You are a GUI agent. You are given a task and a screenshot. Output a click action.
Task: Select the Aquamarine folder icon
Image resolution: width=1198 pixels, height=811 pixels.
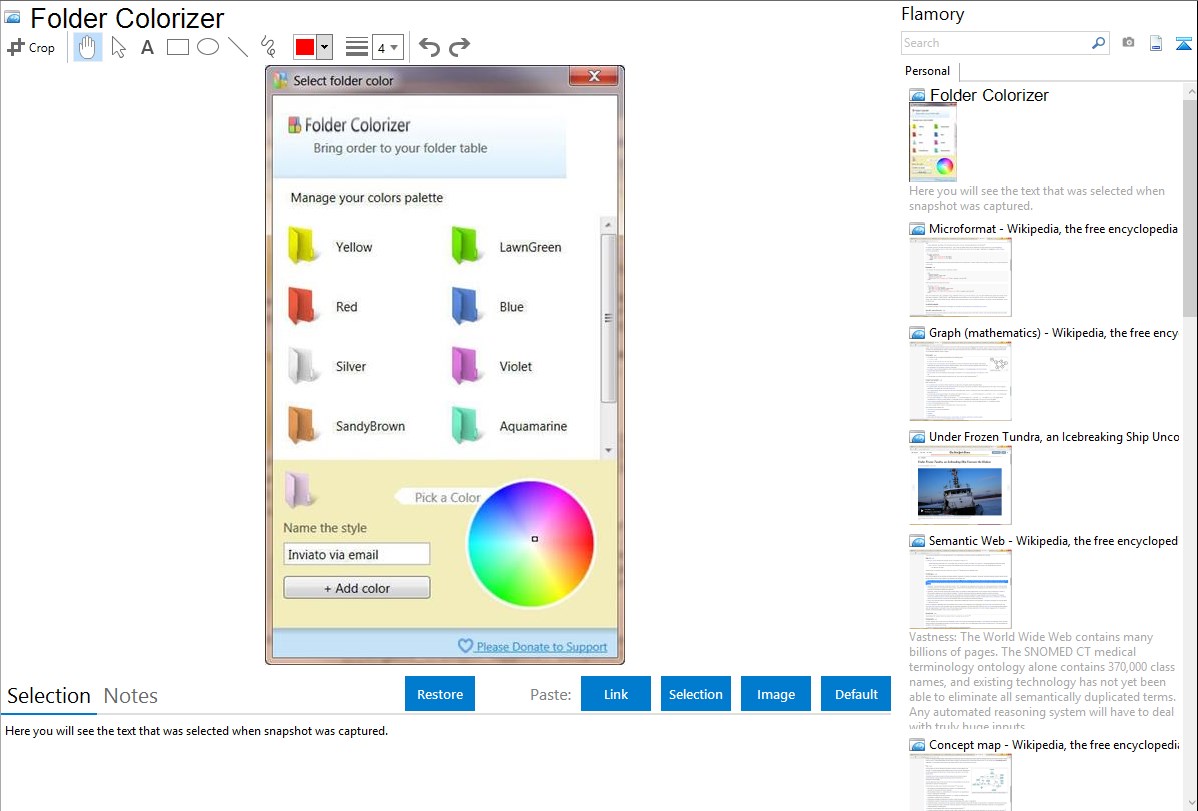point(466,425)
